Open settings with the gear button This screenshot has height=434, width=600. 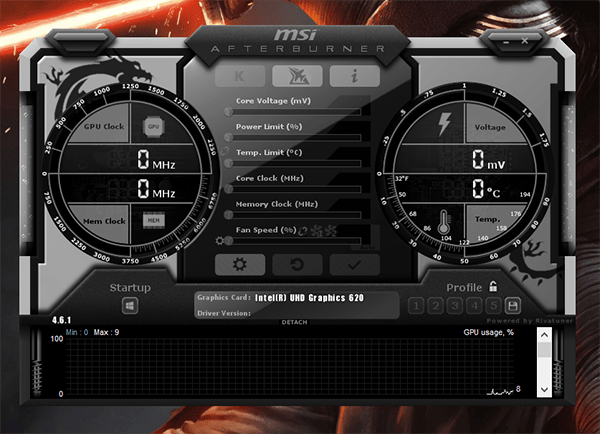coord(240,264)
